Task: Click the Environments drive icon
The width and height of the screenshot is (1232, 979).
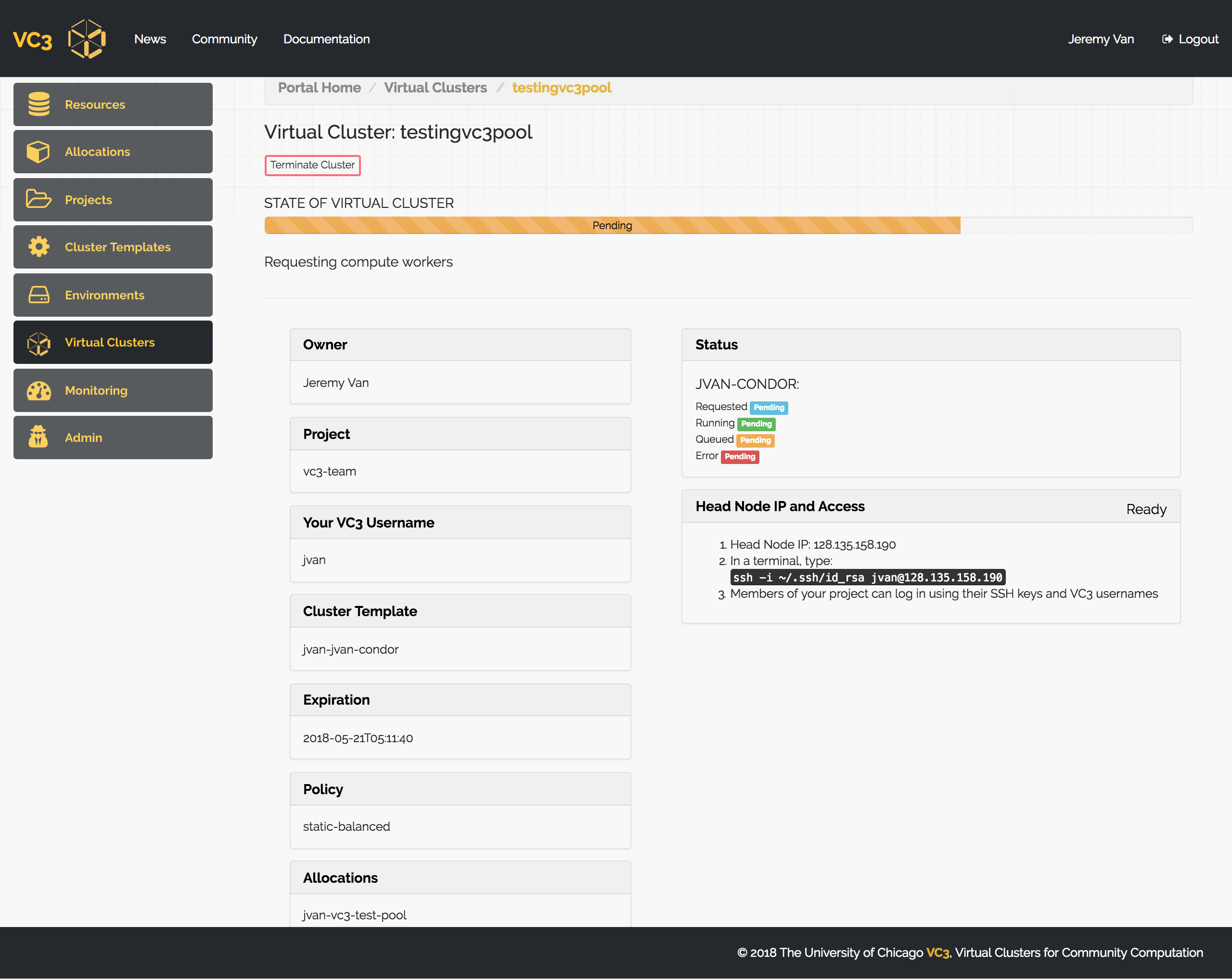Action: coord(39,295)
